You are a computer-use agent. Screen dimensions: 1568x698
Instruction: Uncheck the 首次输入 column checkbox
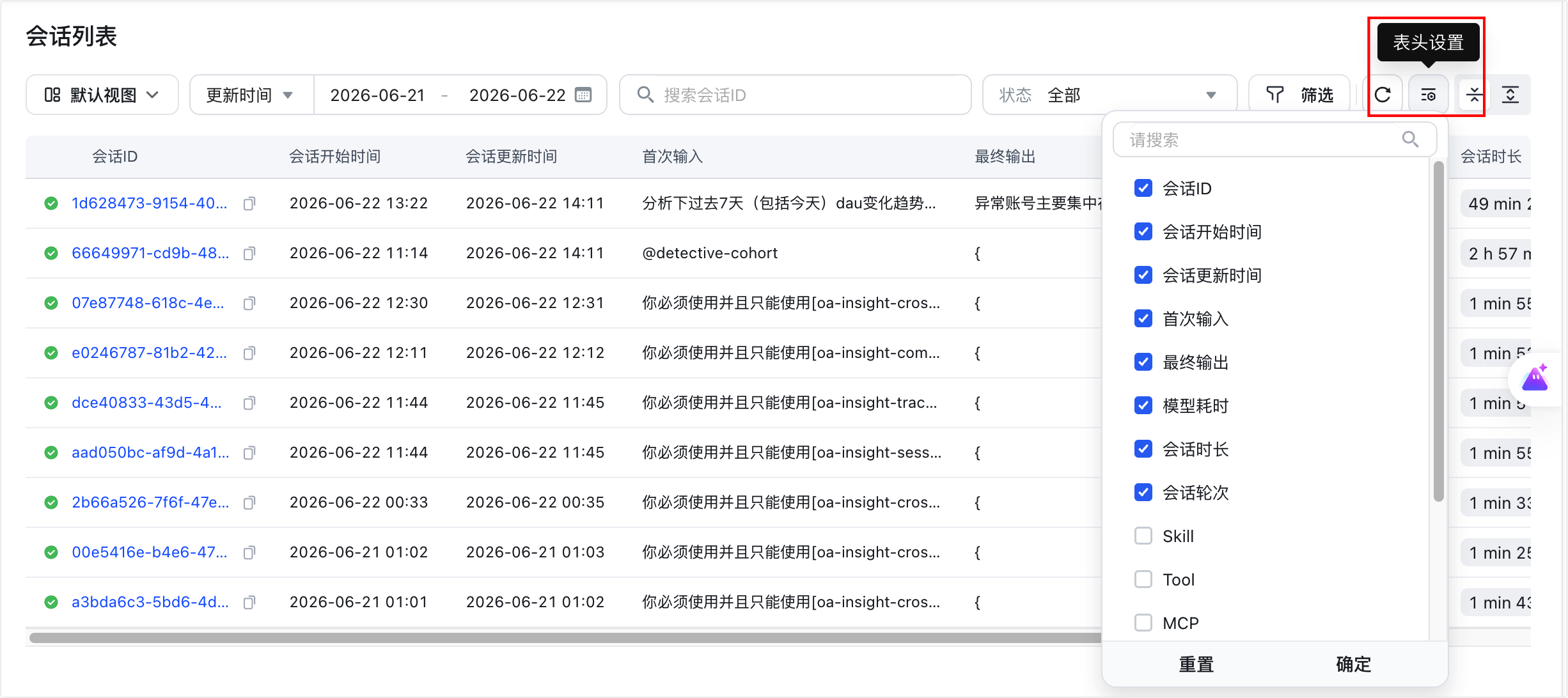point(1143,318)
